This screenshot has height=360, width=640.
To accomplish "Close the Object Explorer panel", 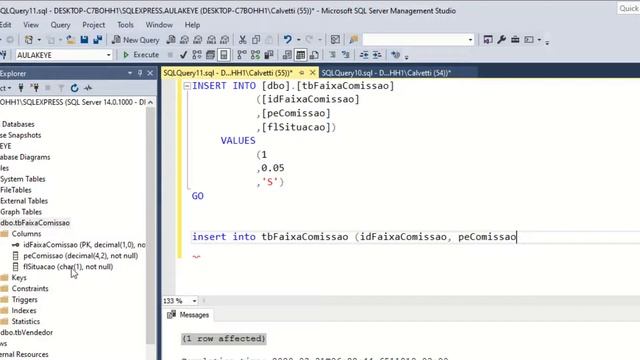I will click(x=150, y=73).
